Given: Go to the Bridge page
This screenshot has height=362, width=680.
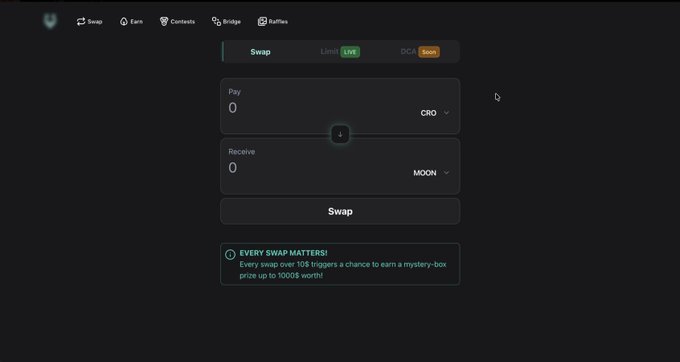Looking at the screenshot, I should (226, 22).
